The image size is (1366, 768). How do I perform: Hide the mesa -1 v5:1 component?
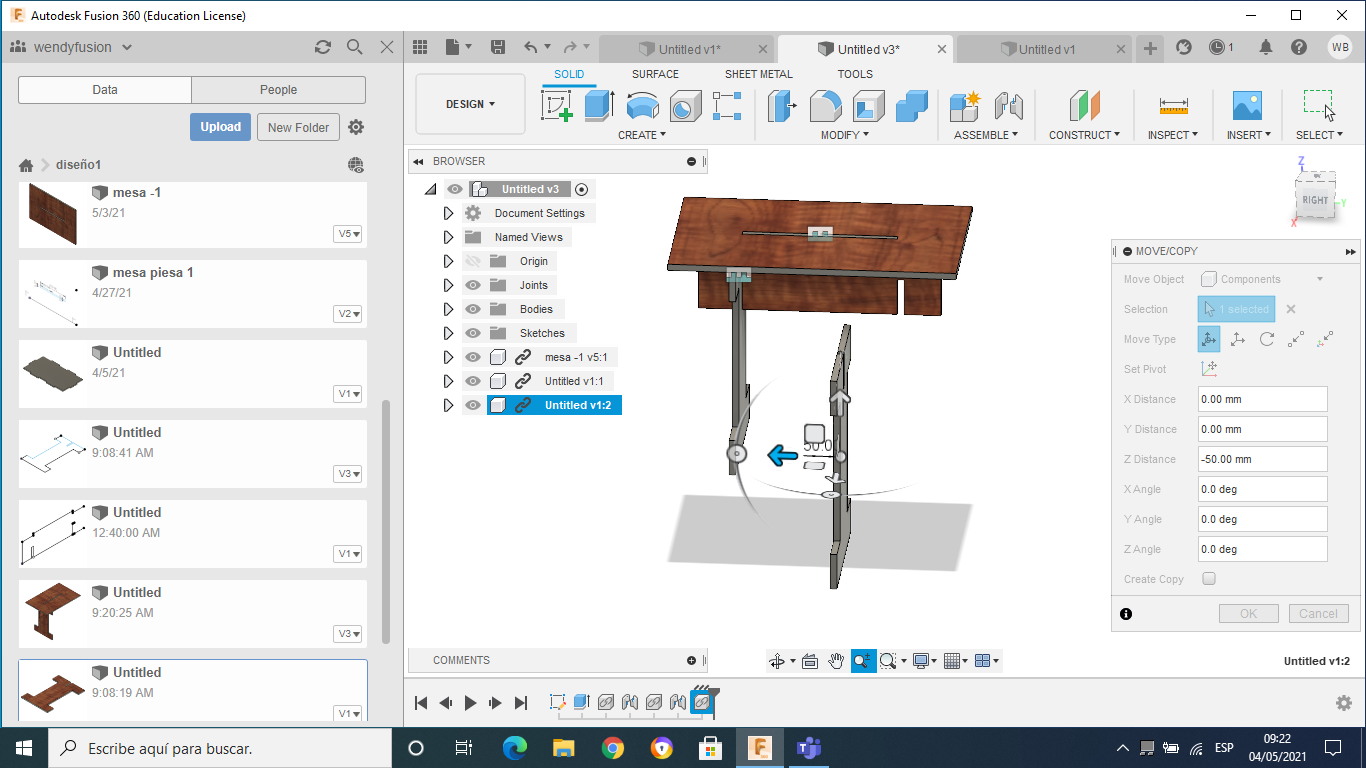pos(474,357)
